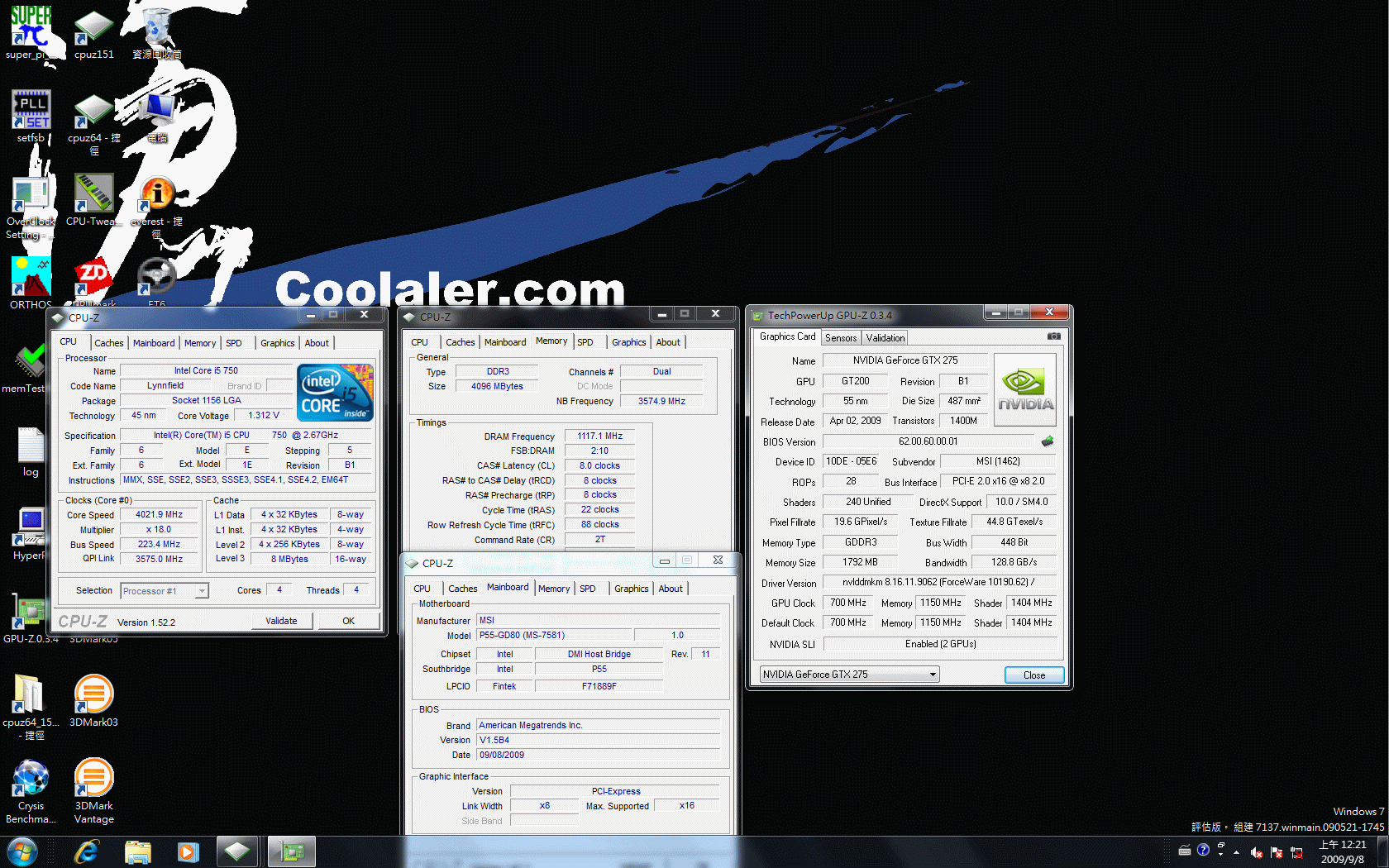Click the NVIDIA SLI Enabled (2 GPUs) field
This screenshot has width=1389, height=868.
940,644
